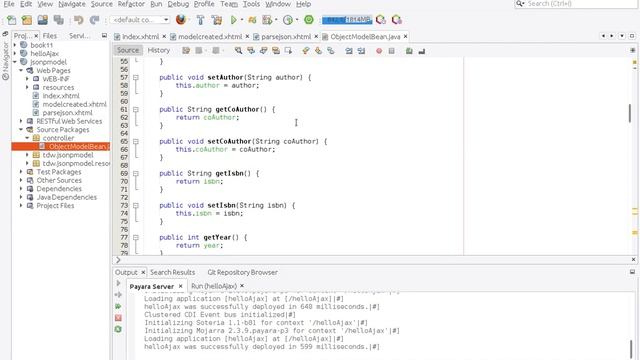This screenshot has height=360, width=640.
Task: Click the Build Project hammer icon
Action: pos(200,20)
